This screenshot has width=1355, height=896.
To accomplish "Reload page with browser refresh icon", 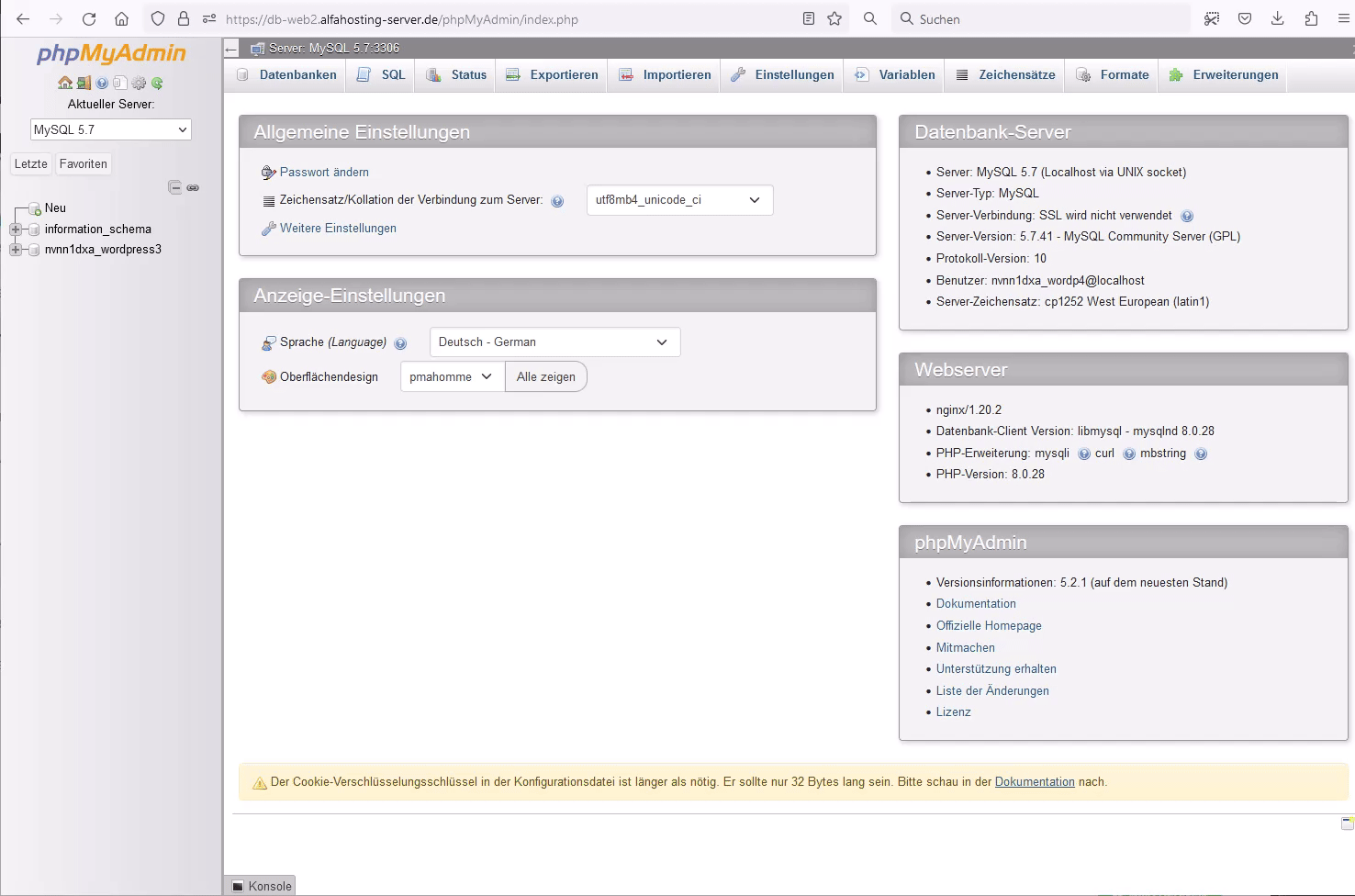I will (89, 18).
